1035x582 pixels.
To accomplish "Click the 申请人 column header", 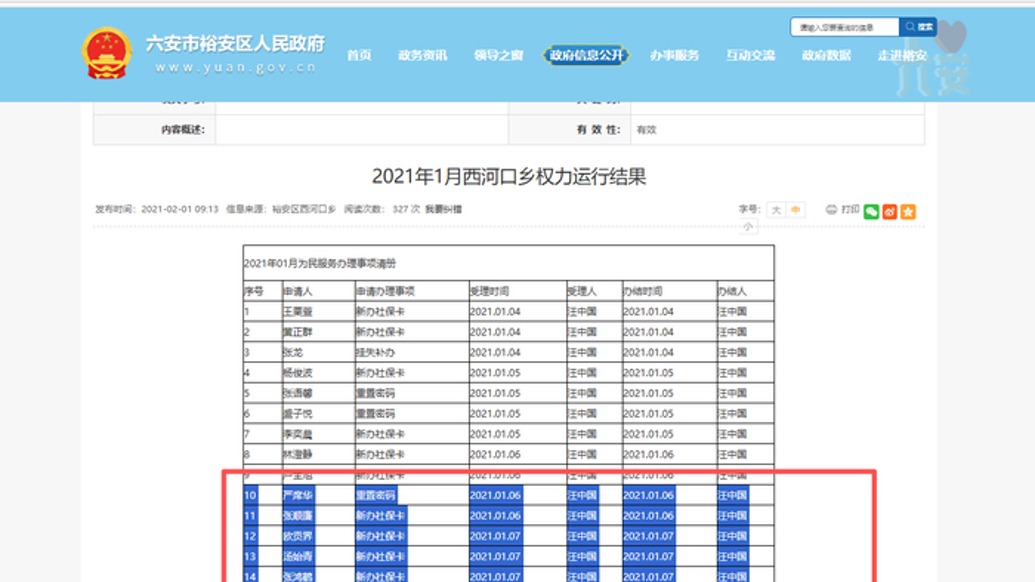I will pyautogui.click(x=298, y=291).
